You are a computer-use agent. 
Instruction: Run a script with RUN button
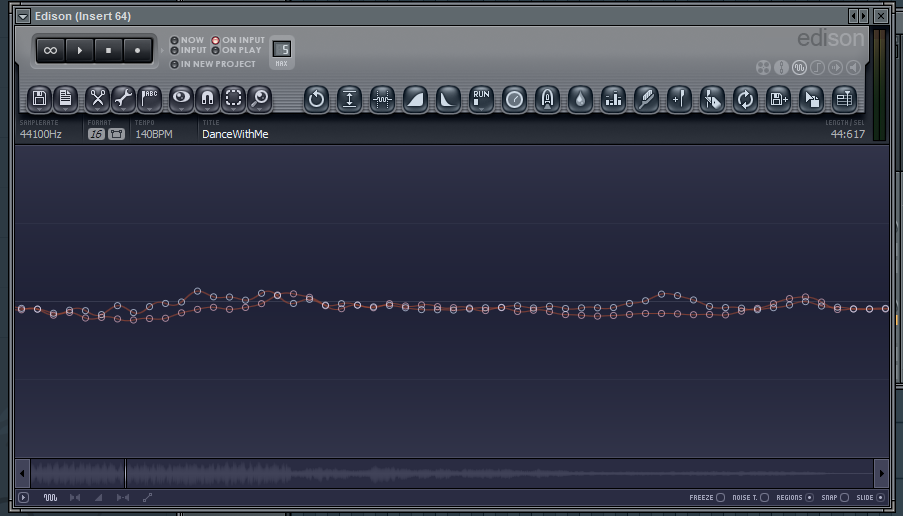(x=481, y=99)
